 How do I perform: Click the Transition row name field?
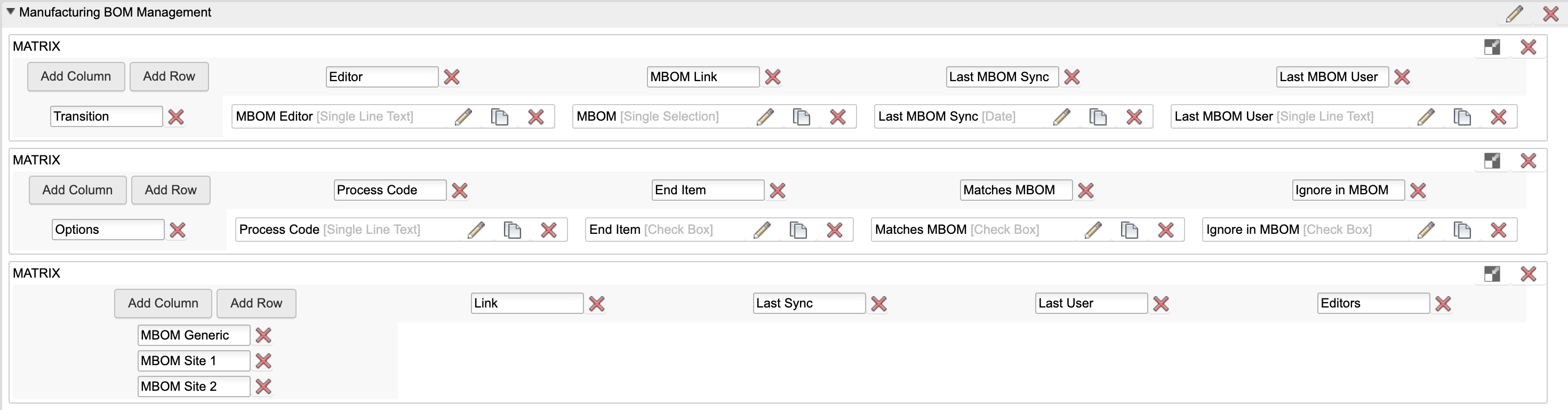click(x=106, y=116)
